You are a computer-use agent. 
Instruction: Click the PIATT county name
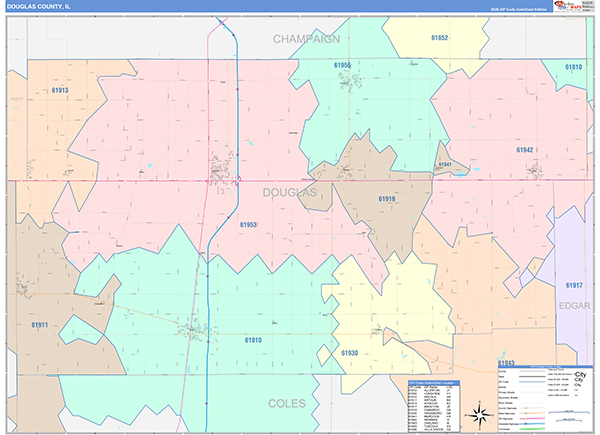17,99
